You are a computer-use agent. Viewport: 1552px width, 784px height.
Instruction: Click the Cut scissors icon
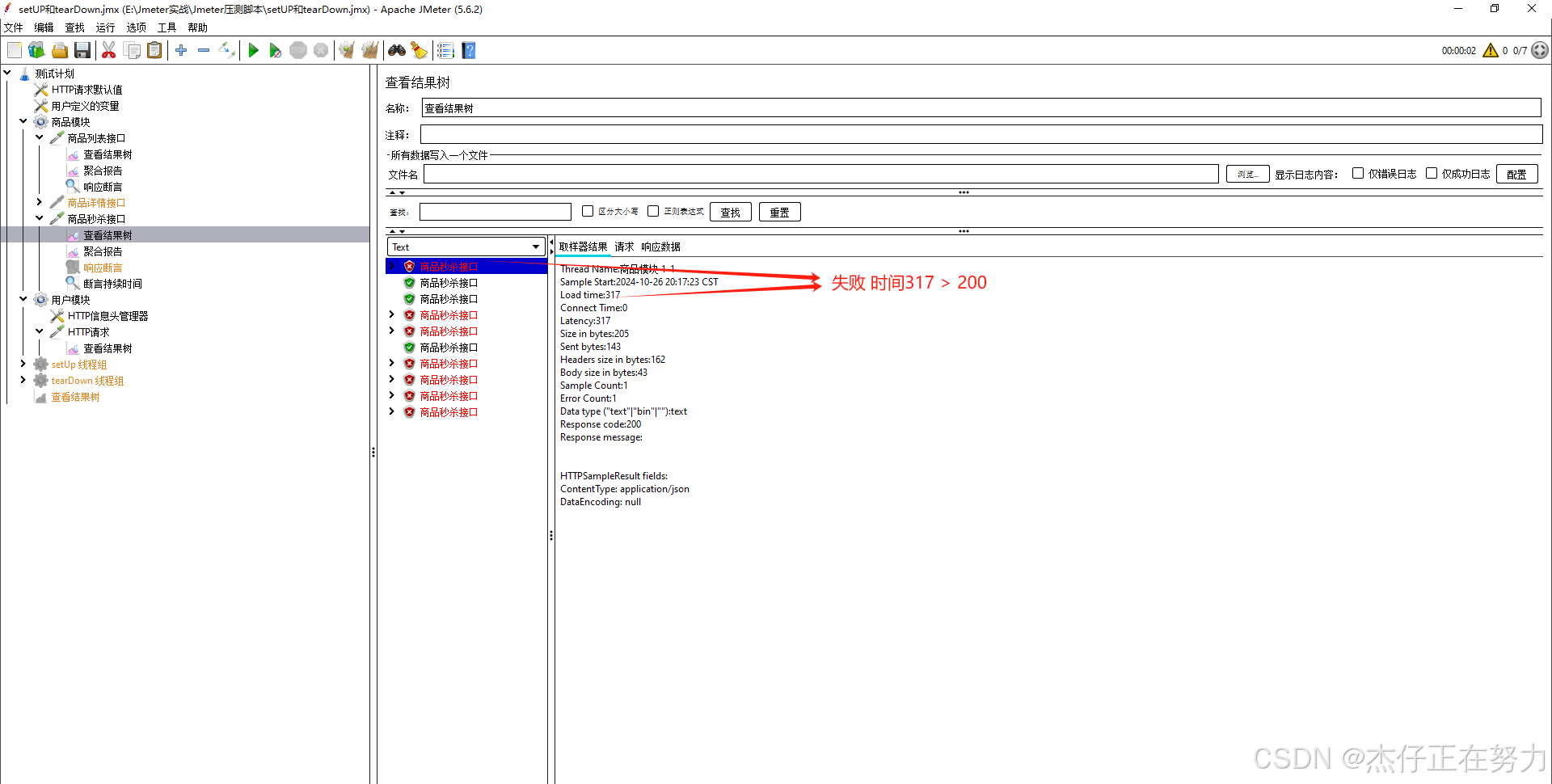click(108, 50)
